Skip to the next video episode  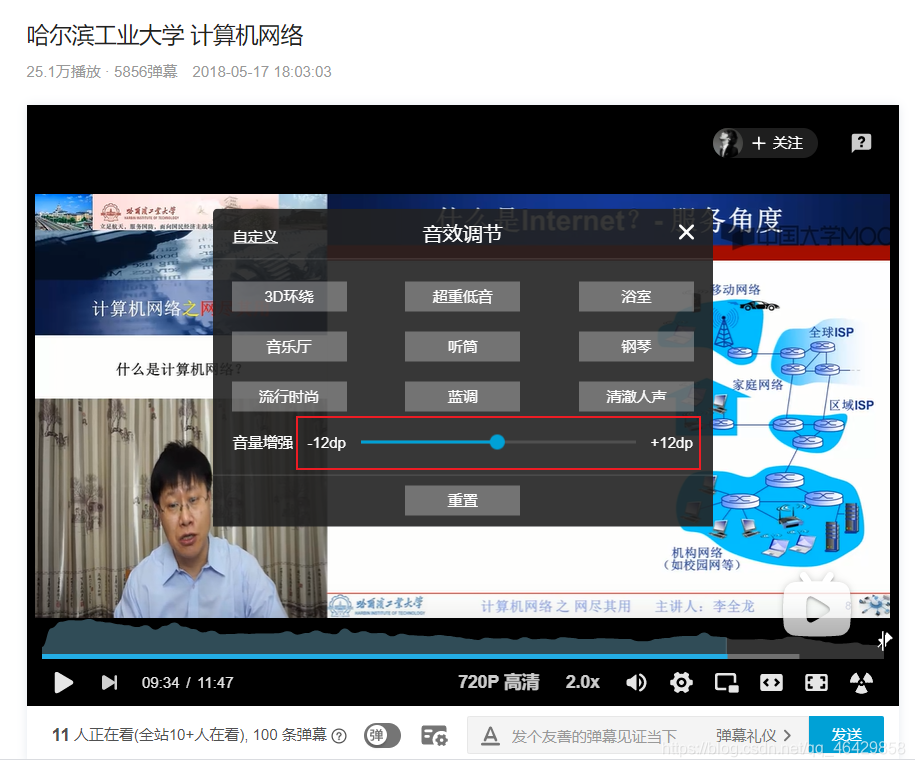pos(109,682)
